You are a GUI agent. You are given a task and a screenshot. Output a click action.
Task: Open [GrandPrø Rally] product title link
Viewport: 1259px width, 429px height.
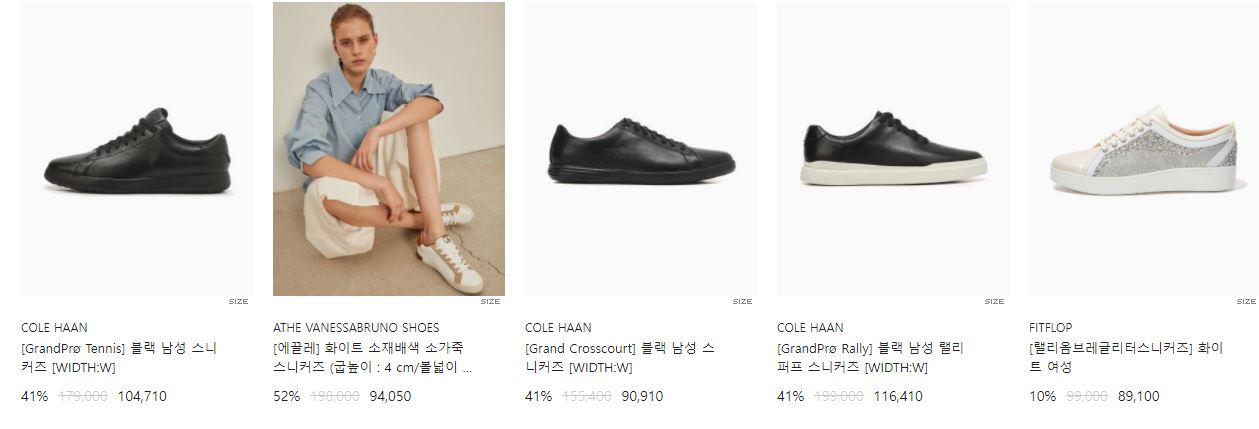pyautogui.click(x=871, y=358)
